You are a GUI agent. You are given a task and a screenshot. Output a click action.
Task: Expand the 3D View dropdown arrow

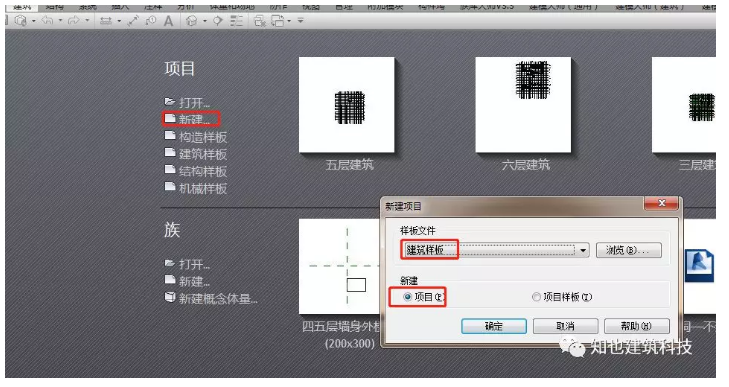[x=205, y=21]
